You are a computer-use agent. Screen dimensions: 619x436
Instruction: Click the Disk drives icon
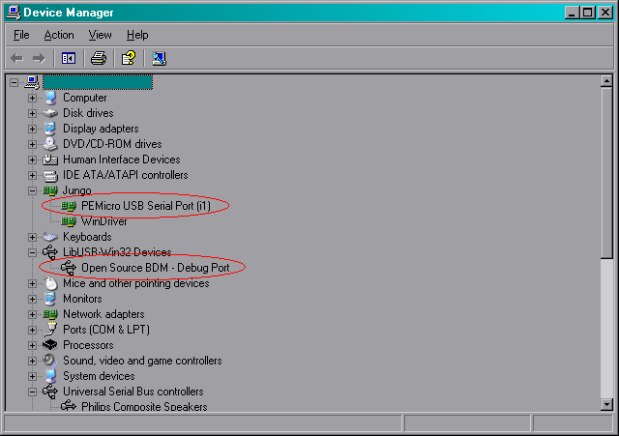point(50,113)
